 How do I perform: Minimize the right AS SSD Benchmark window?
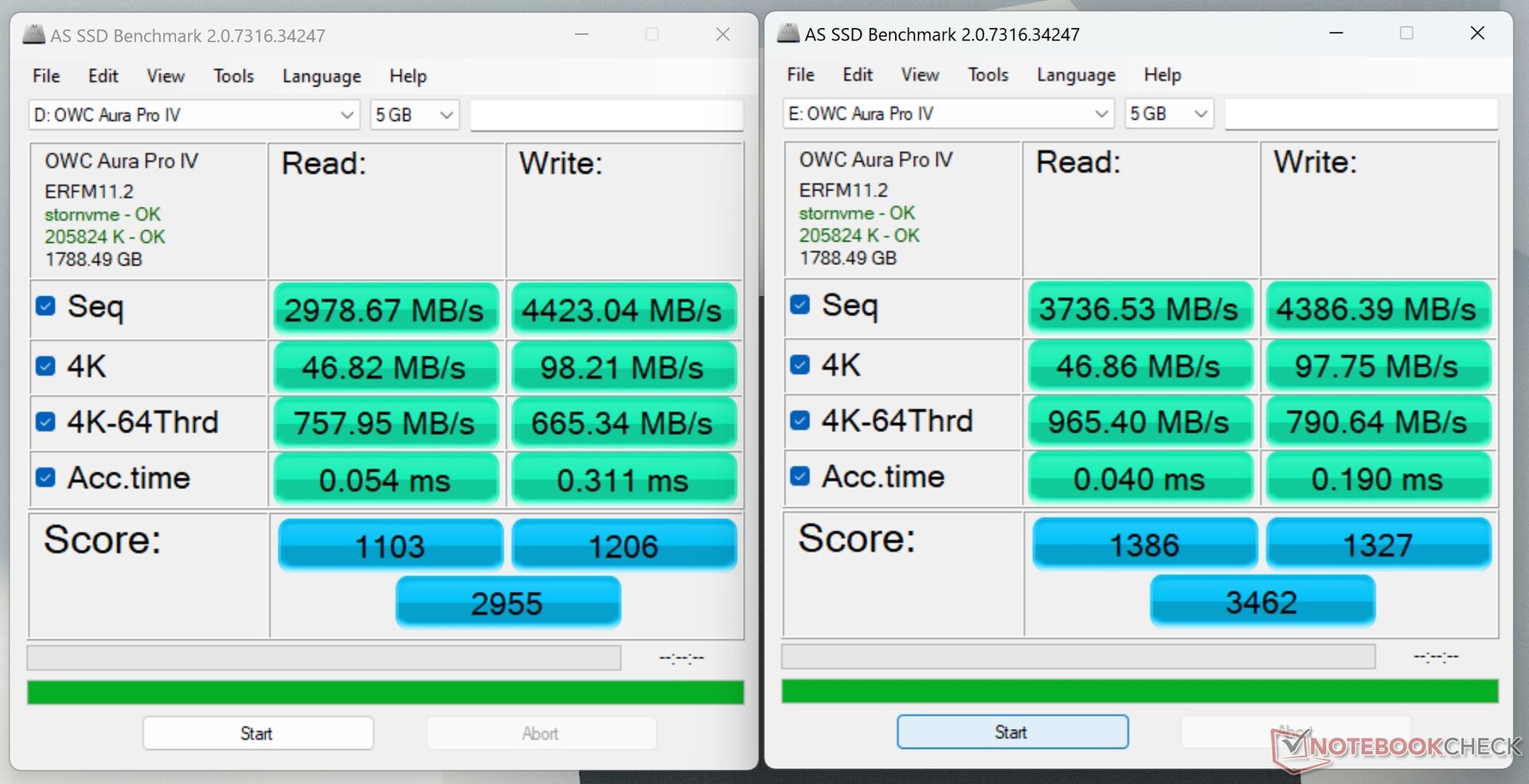1336,33
